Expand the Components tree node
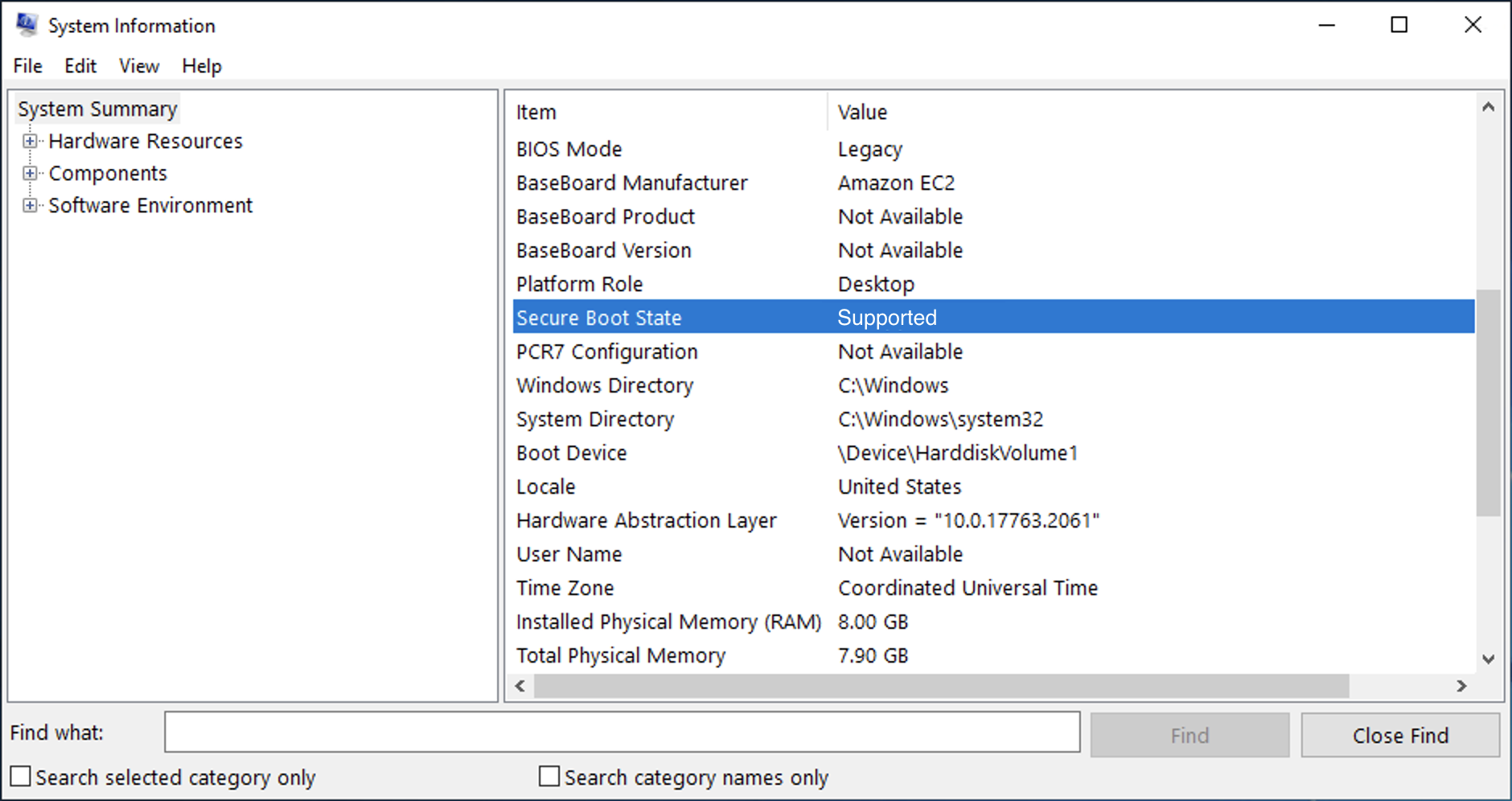Screen dimensions: 1512x801 coord(31,173)
